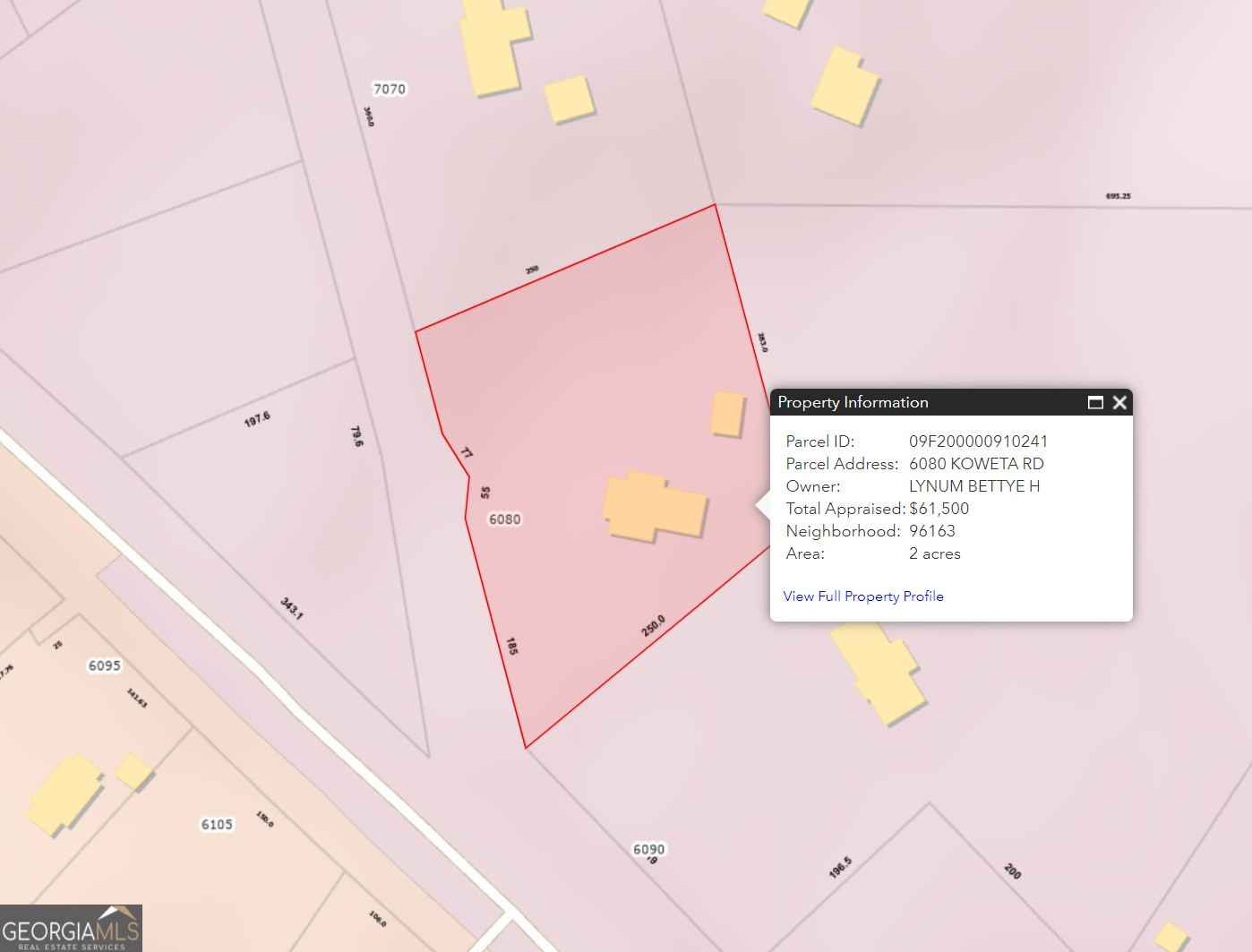This screenshot has height=952, width=1252.
Task: Close the Property Information popup
Action: click(x=1119, y=402)
